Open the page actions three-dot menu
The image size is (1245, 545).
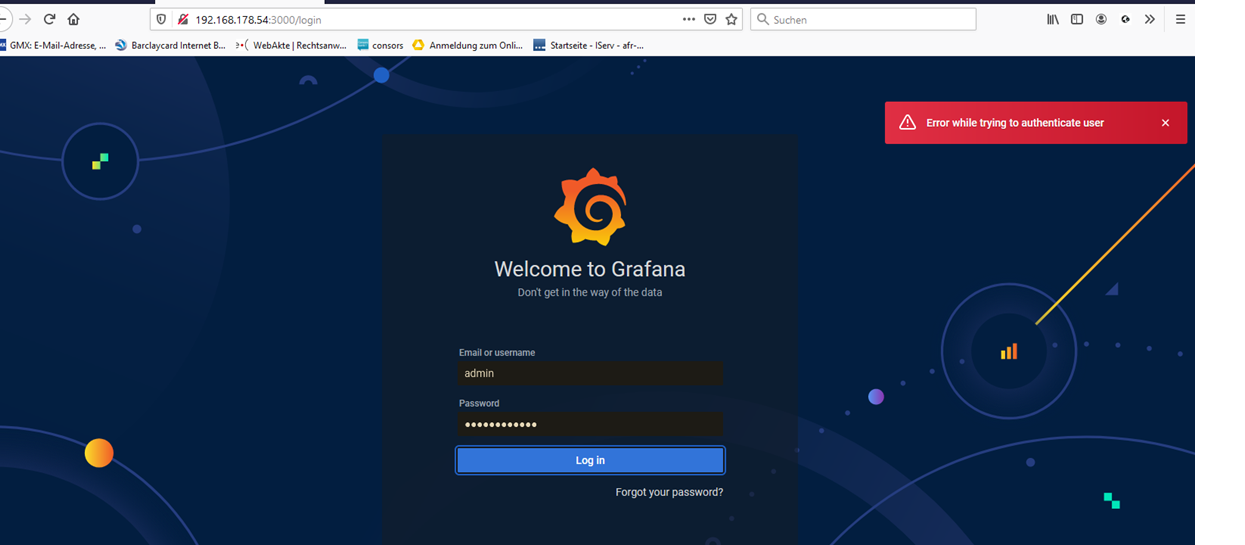688,19
